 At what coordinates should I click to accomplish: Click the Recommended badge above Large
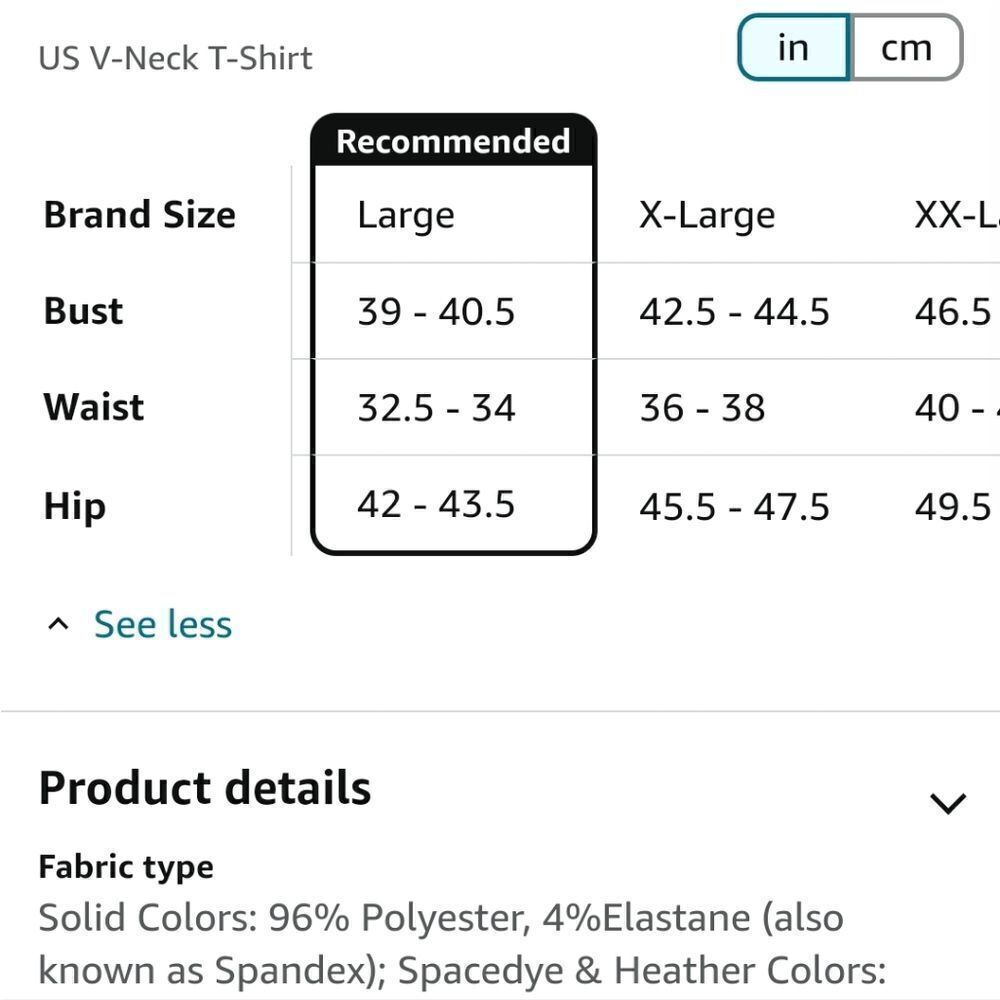pos(452,141)
